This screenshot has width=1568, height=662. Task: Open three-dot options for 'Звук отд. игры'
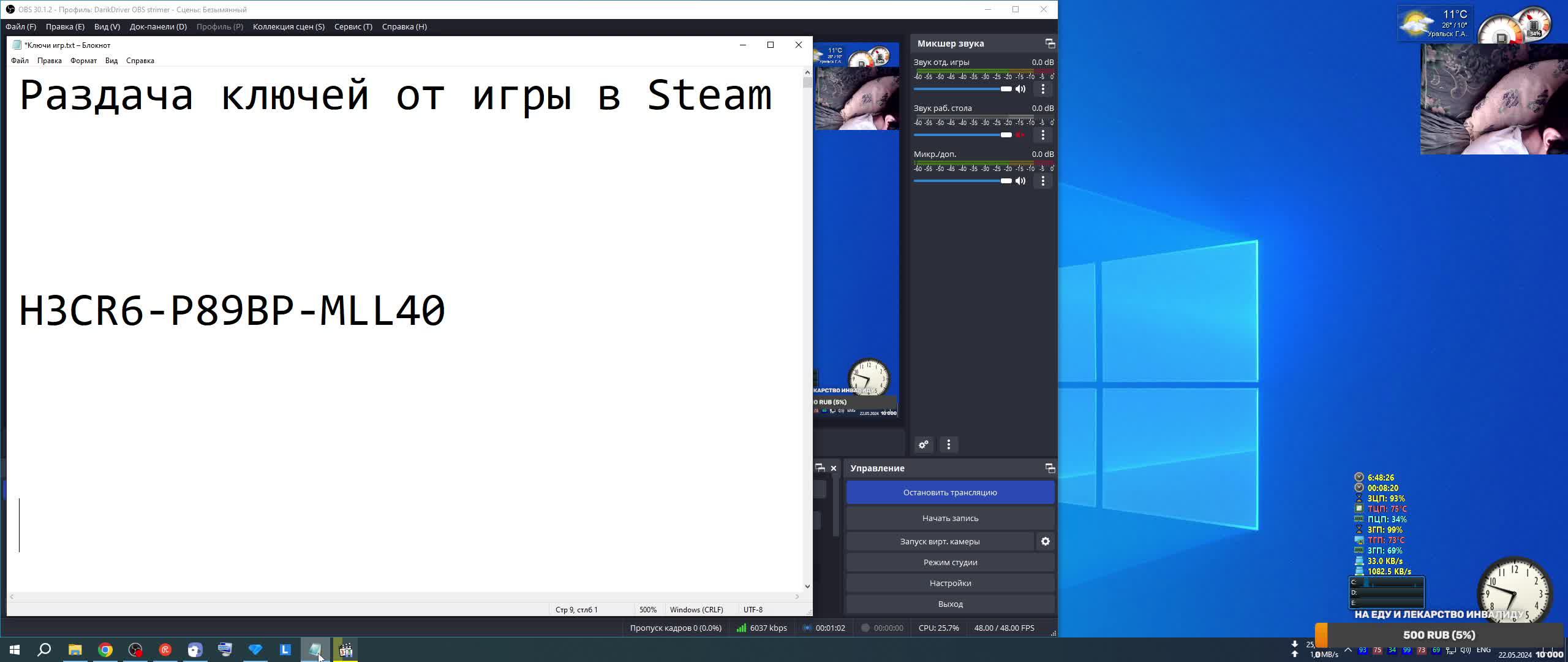pyautogui.click(x=1043, y=89)
